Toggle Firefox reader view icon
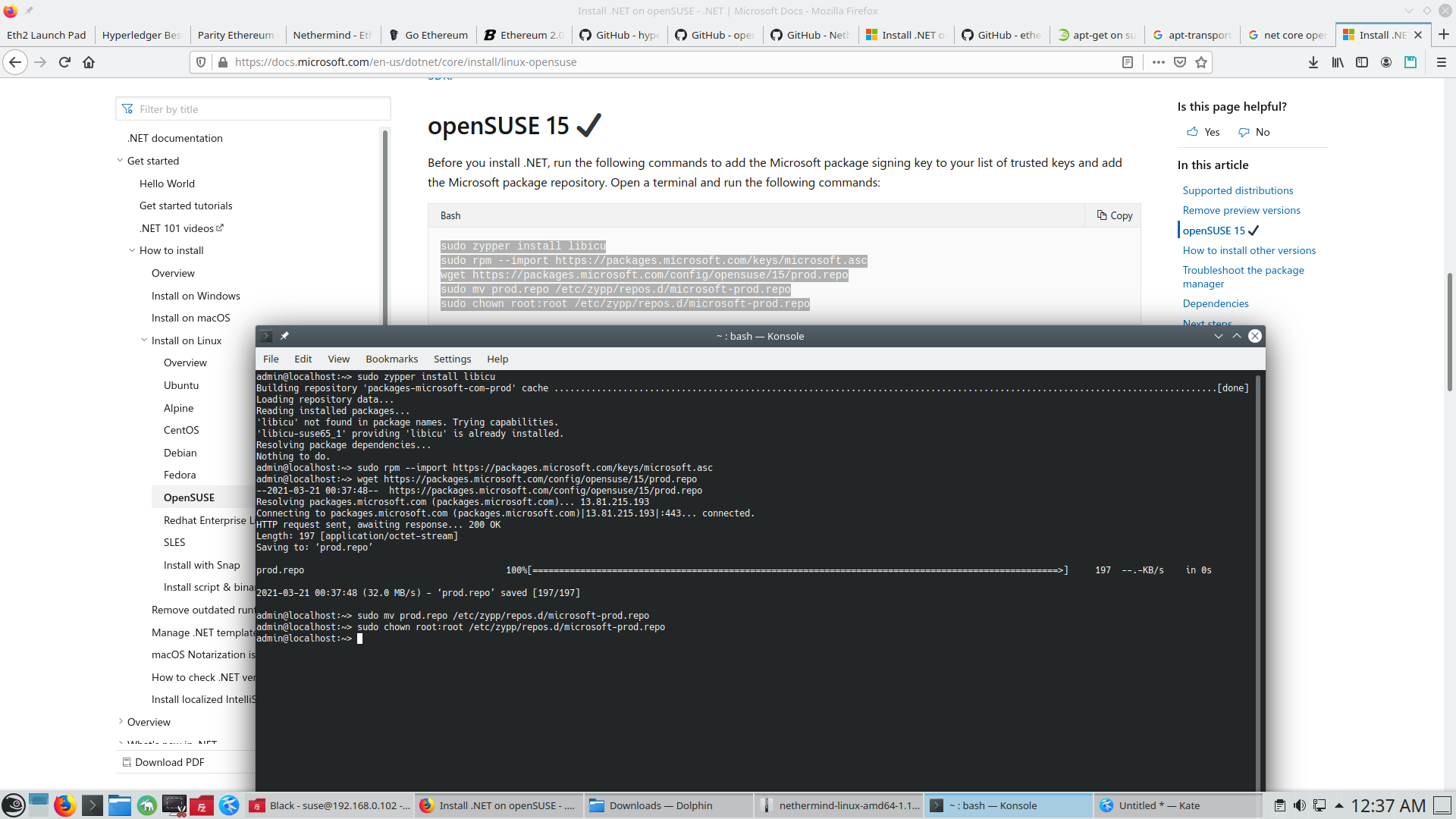Image resolution: width=1456 pixels, height=819 pixels. tap(1128, 62)
